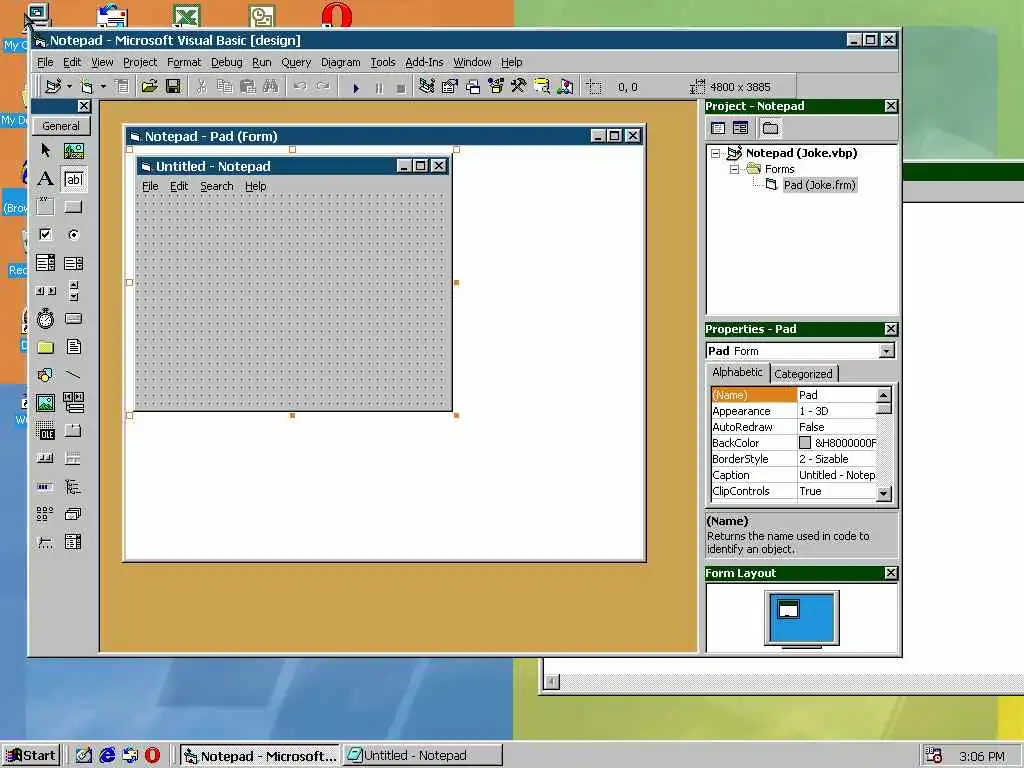
Task: Click the General toolbox tab button
Action: [61, 126]
